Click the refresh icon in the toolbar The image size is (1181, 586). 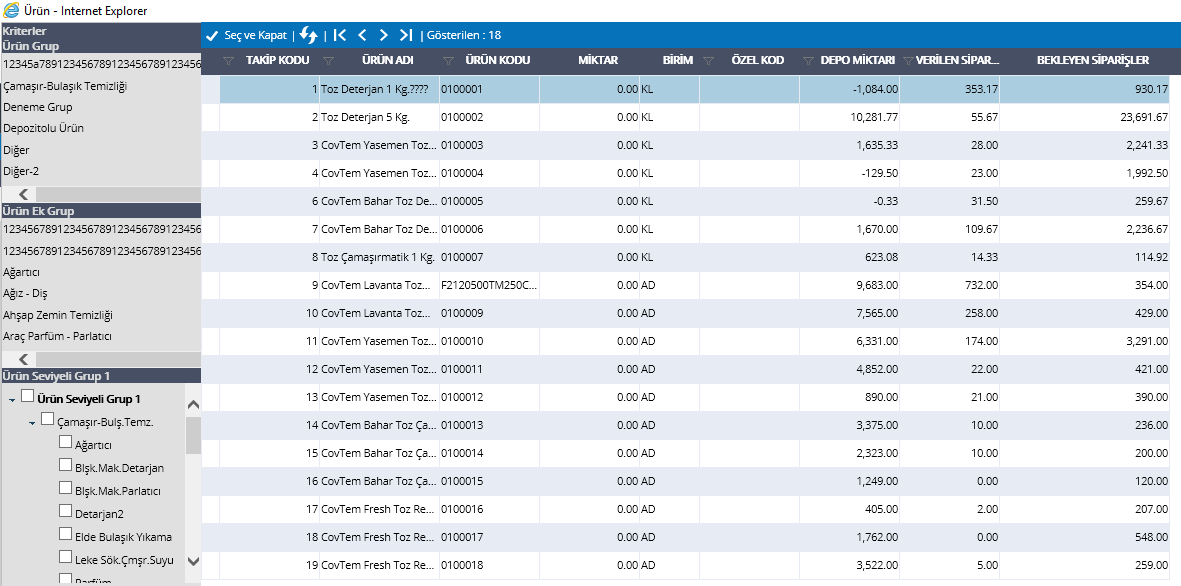click(x=308, y=35)
